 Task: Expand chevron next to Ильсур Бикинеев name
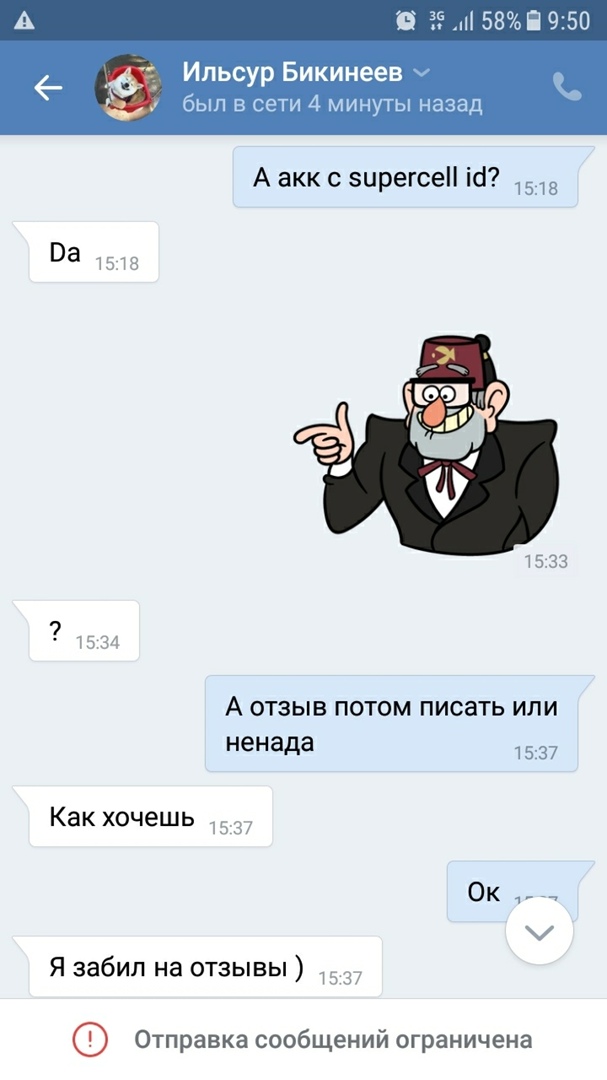(421, 72)
